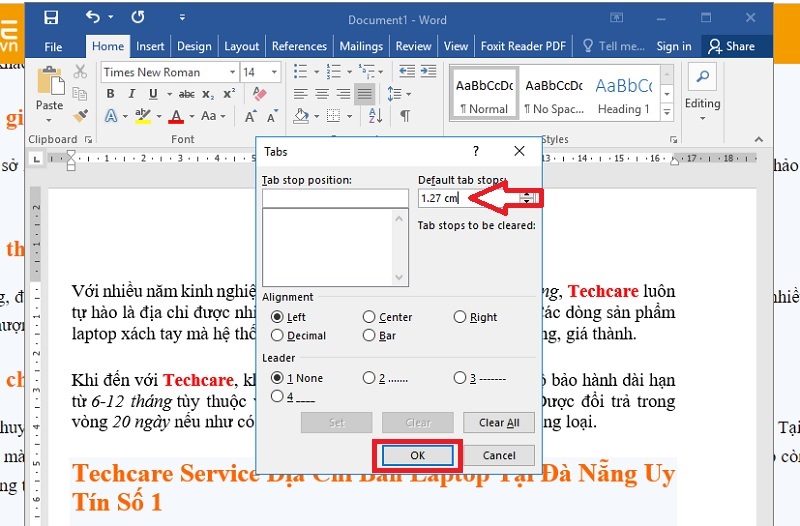Click the Show paragraph marks icon
The image size is (800, 526).
pyautogui.click(x=405, y=116)
